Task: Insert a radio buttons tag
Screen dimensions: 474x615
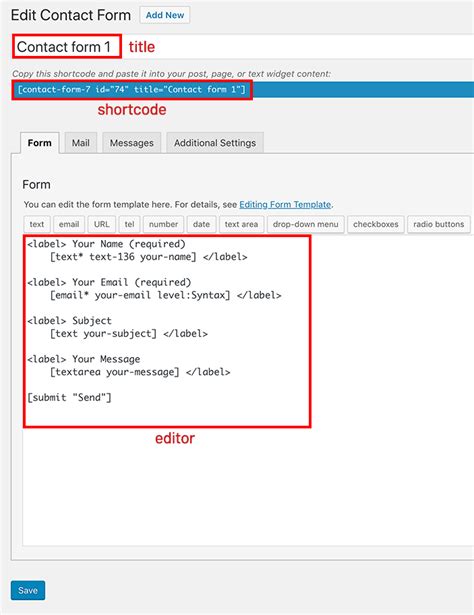Action: (x=439, y=224)
